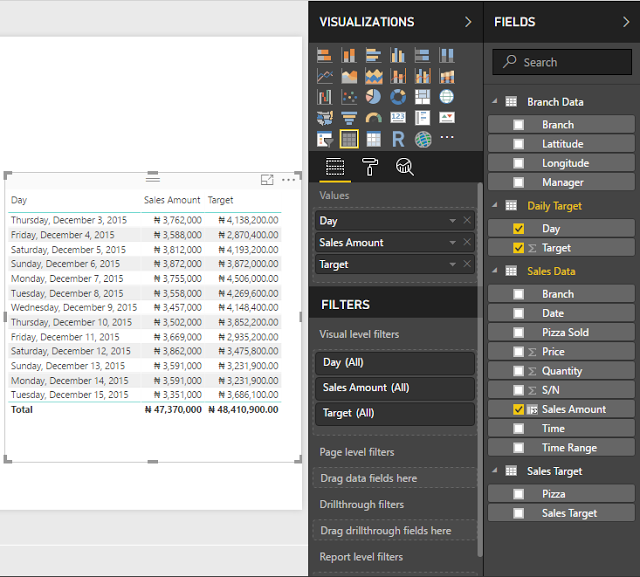Select Line and stacked column chart
Image resolution: width=640 pixels, height=577 pixels.
click(x=398, y=76)
